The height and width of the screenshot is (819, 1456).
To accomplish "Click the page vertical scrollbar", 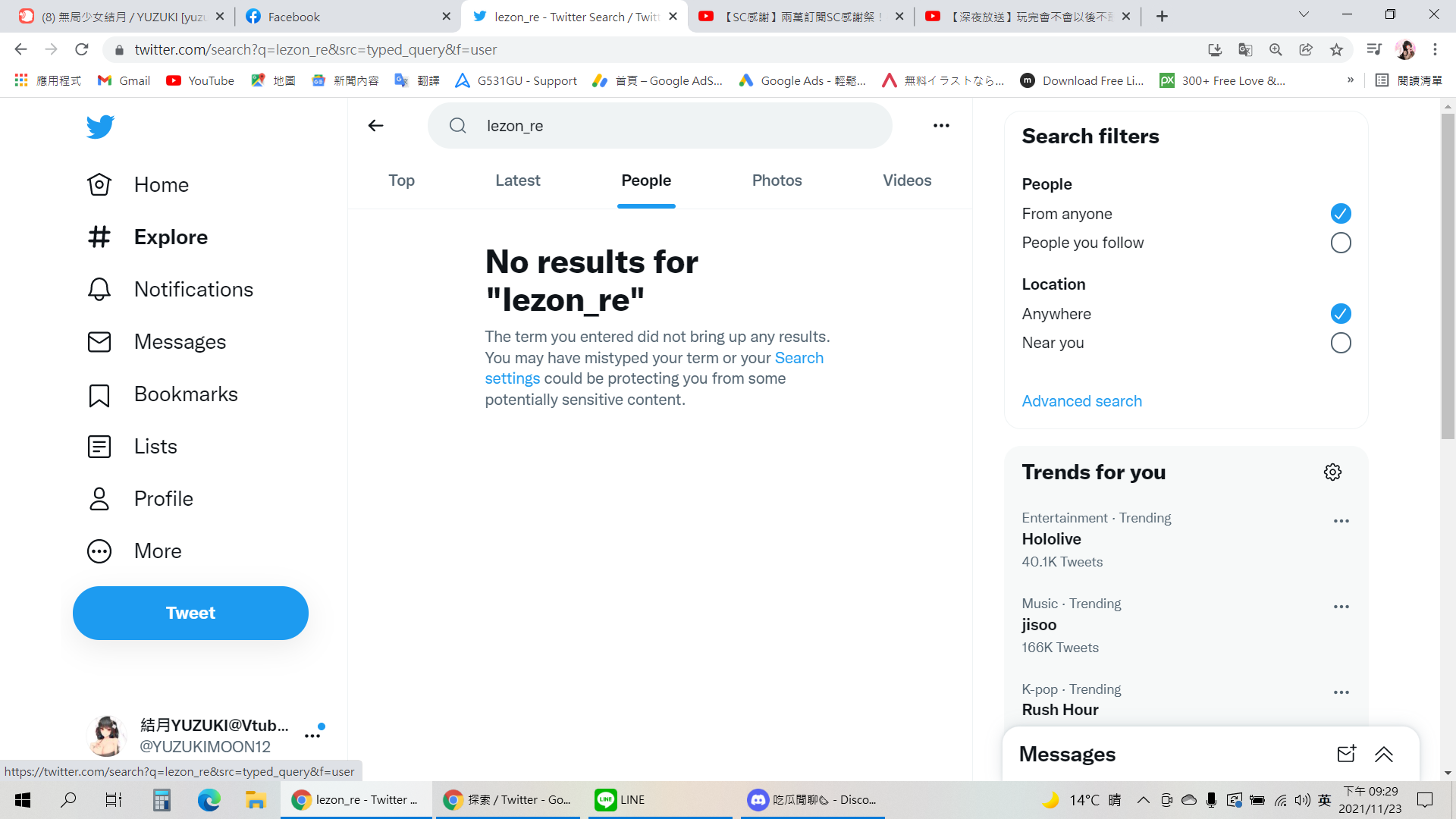I will pos(1448,276).
